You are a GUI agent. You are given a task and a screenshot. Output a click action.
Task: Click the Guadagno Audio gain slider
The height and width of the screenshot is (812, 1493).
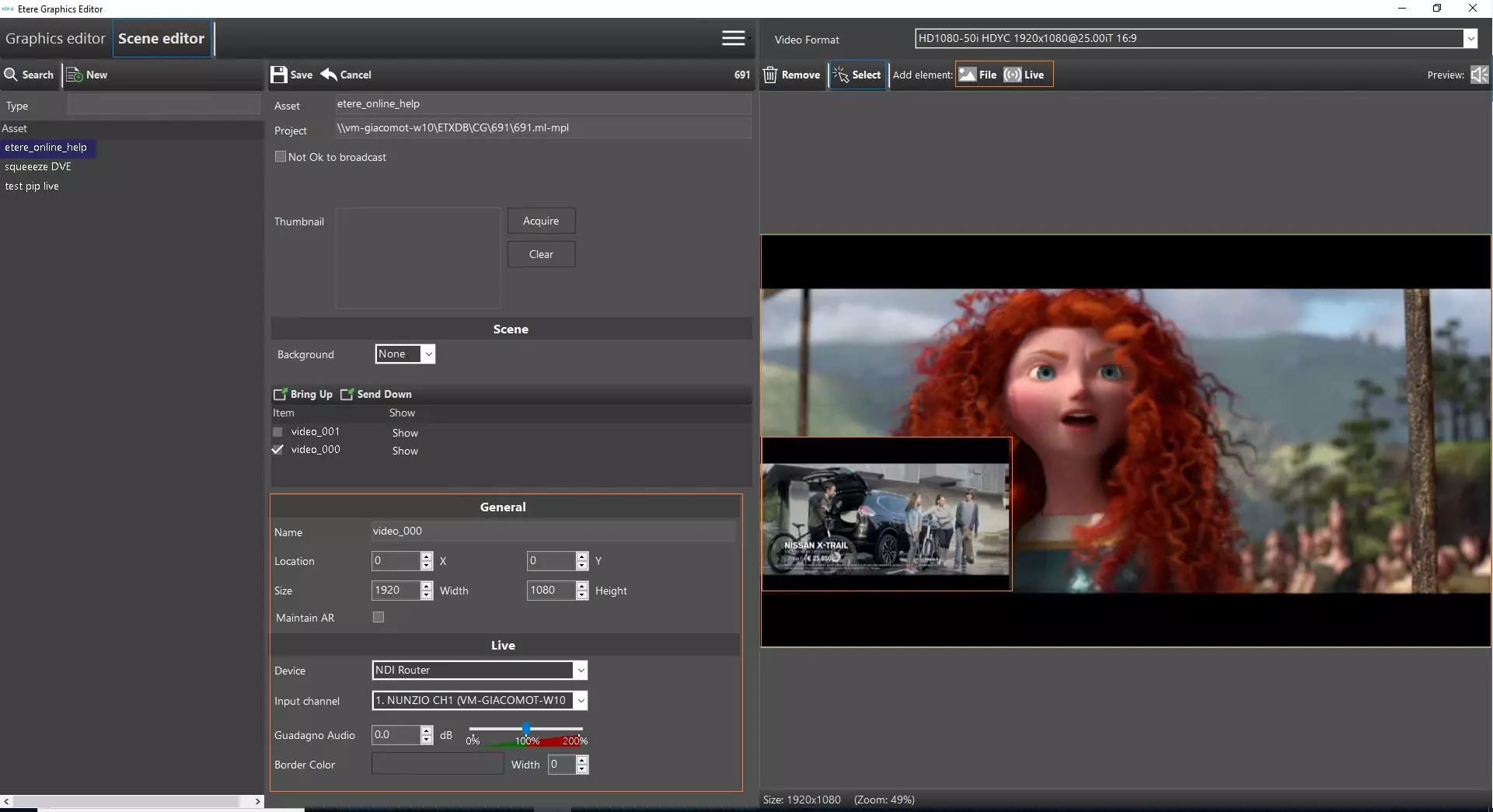[x=526, y=729]
